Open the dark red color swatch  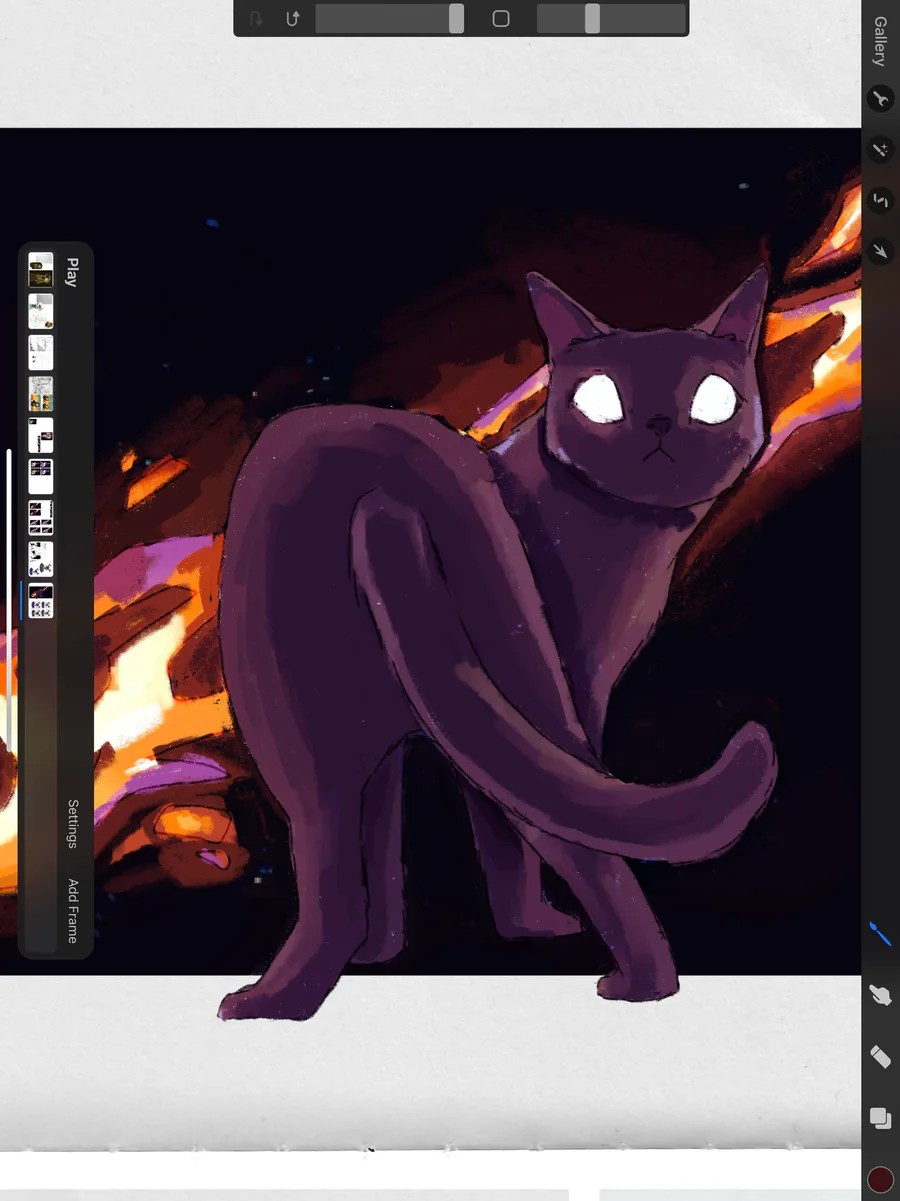(880, 1180)
